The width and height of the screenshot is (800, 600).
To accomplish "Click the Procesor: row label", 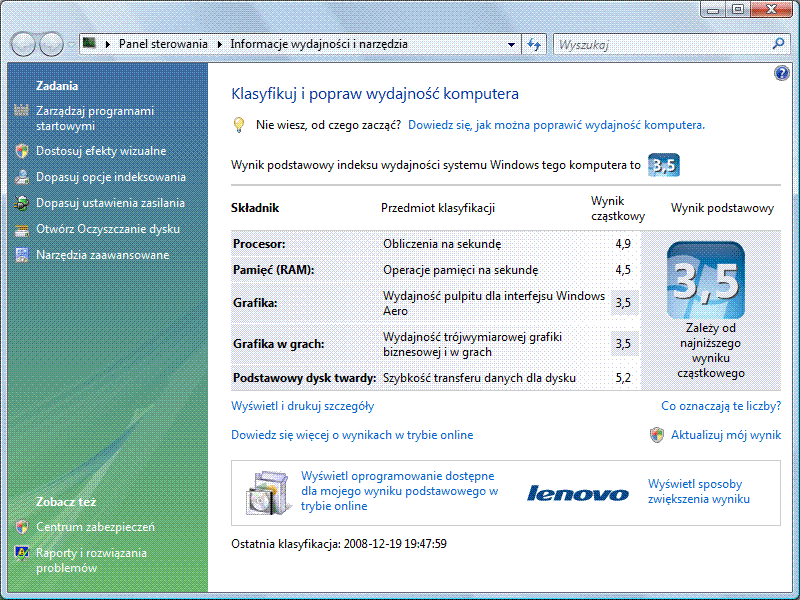I will point(259,244).
